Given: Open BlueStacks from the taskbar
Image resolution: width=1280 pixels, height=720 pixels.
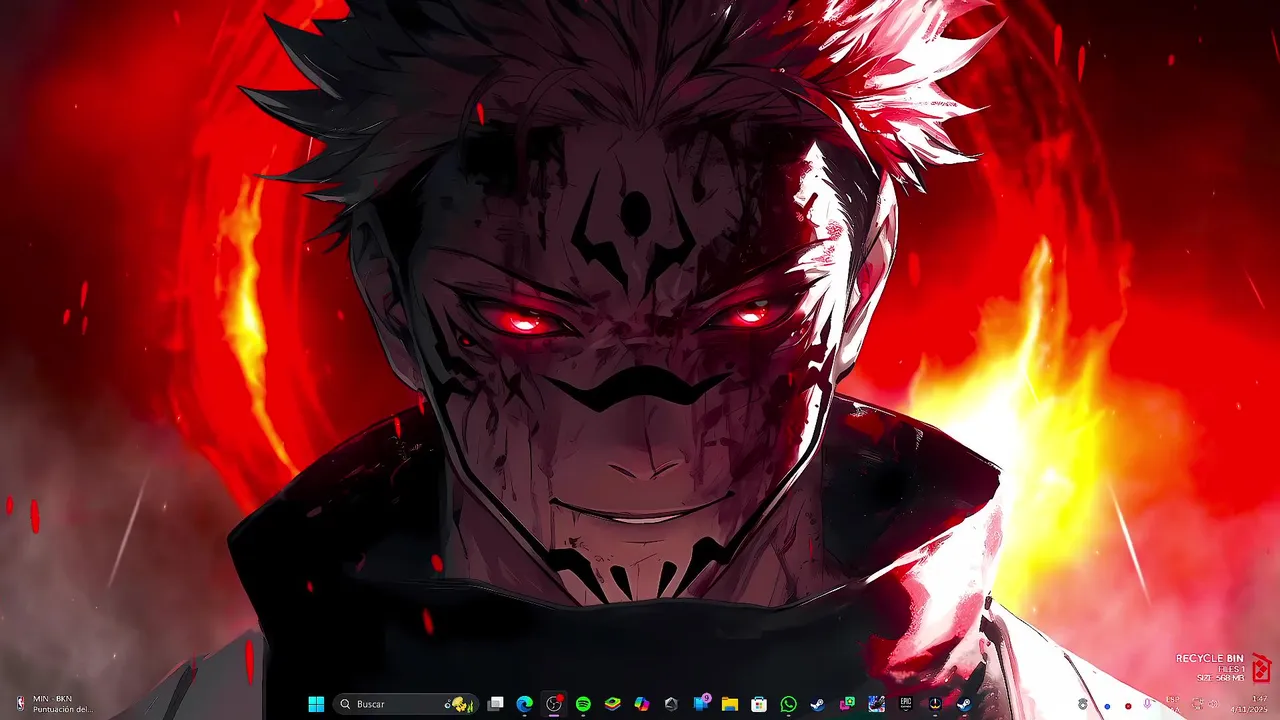Looking at the screenshot, I should [613, 704].
